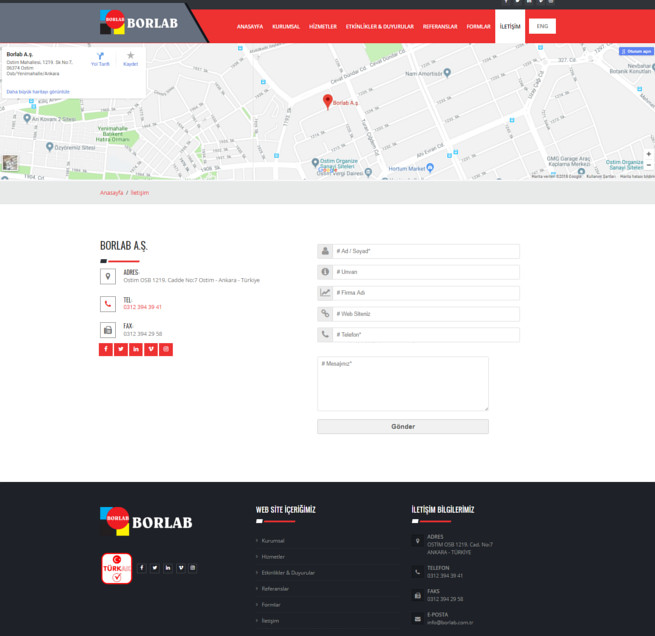Click the Nam Amortisör map marker
This screenshot has height=636, width=655.
[x=447, y=73]
